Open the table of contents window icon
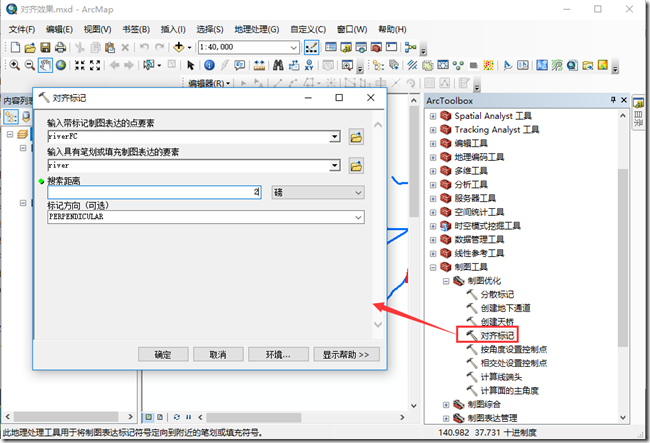The height and width of the screenshot is (443, 650). point(330,47)
